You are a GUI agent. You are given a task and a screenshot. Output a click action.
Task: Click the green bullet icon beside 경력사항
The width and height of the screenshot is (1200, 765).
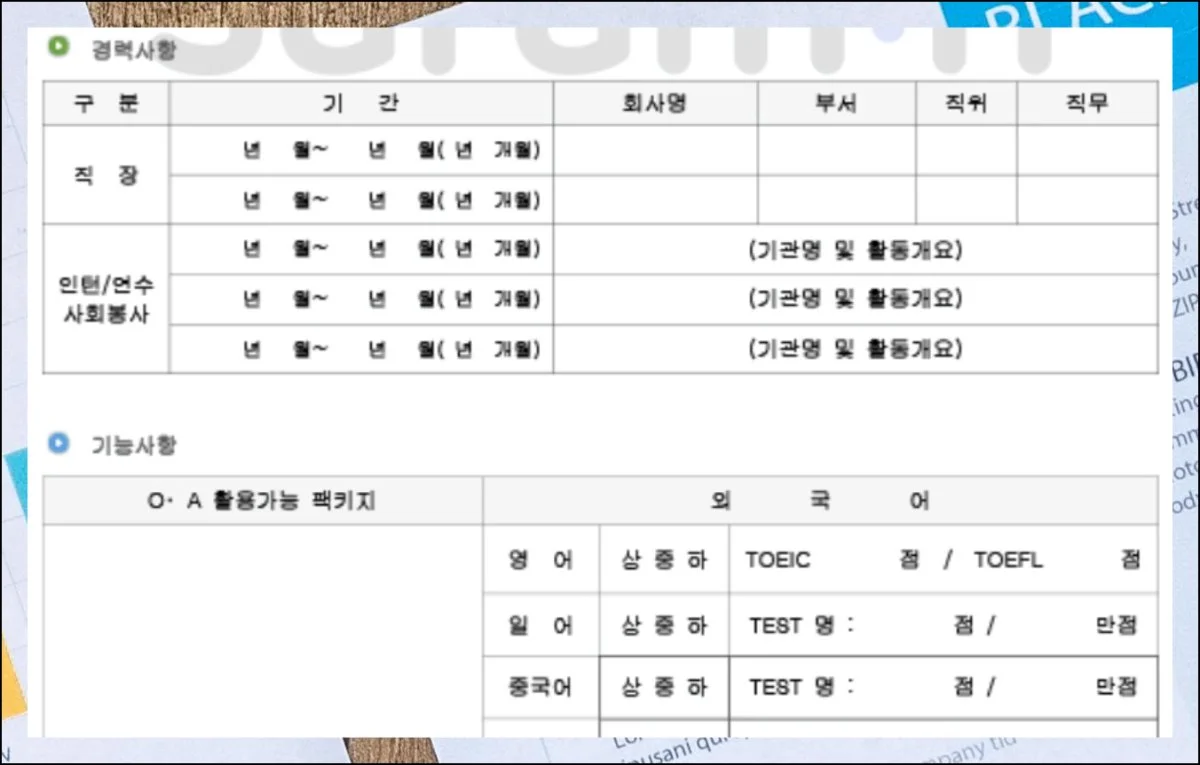pyautogui.click(x=59, y=46)
